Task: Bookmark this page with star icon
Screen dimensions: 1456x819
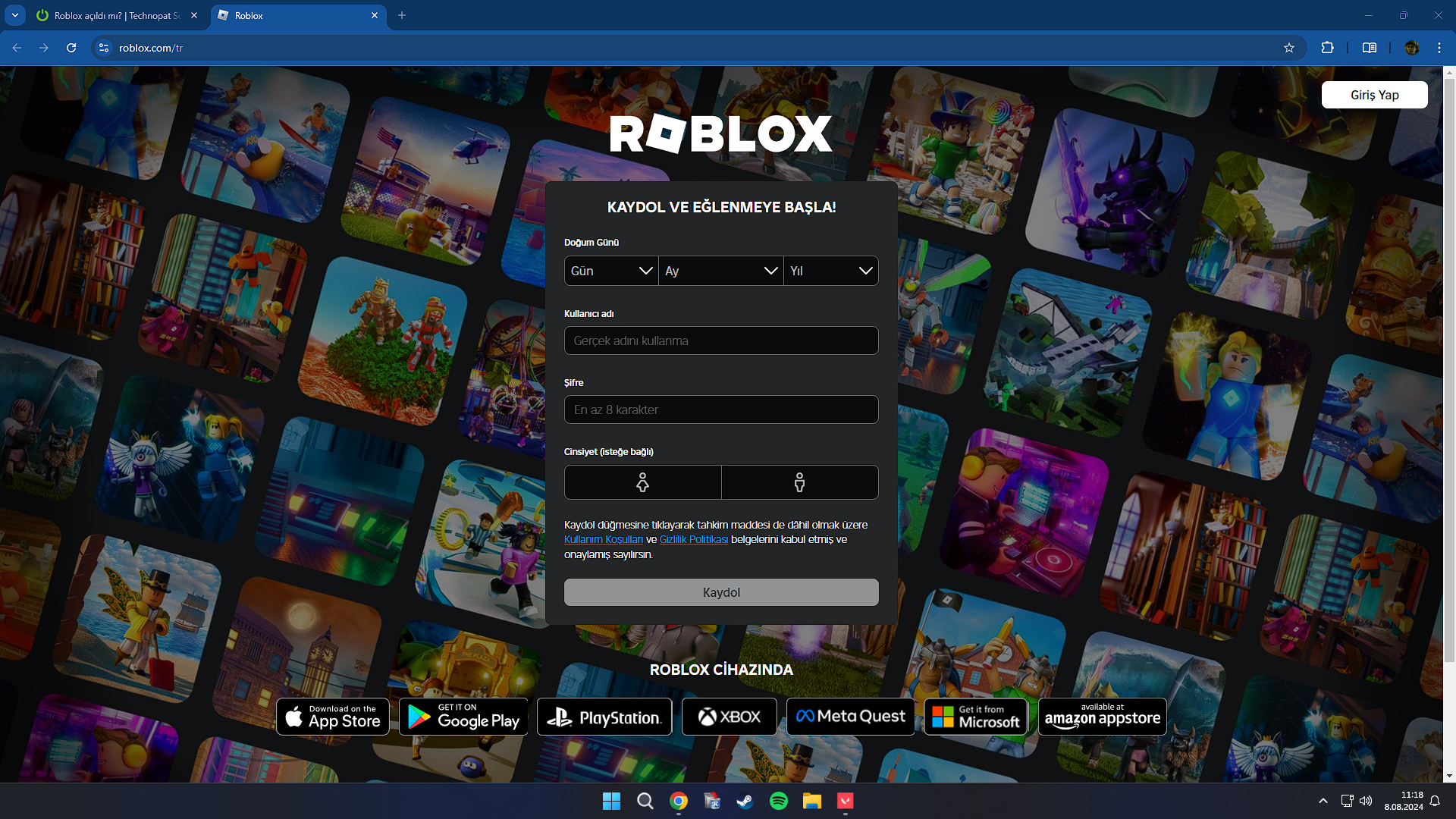Action: point(1289,48)
